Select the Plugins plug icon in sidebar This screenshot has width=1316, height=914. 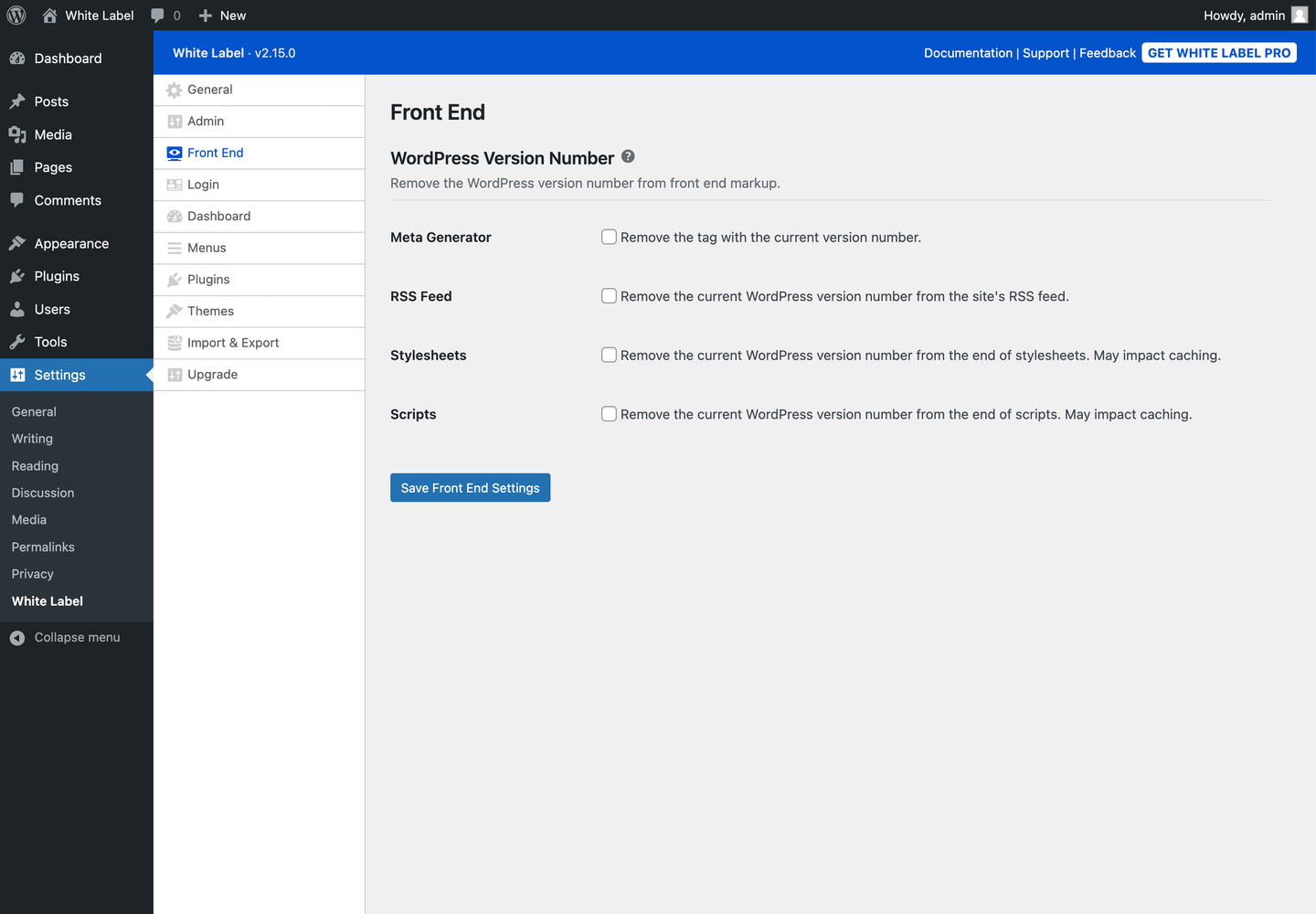click(x=17, y=276)
